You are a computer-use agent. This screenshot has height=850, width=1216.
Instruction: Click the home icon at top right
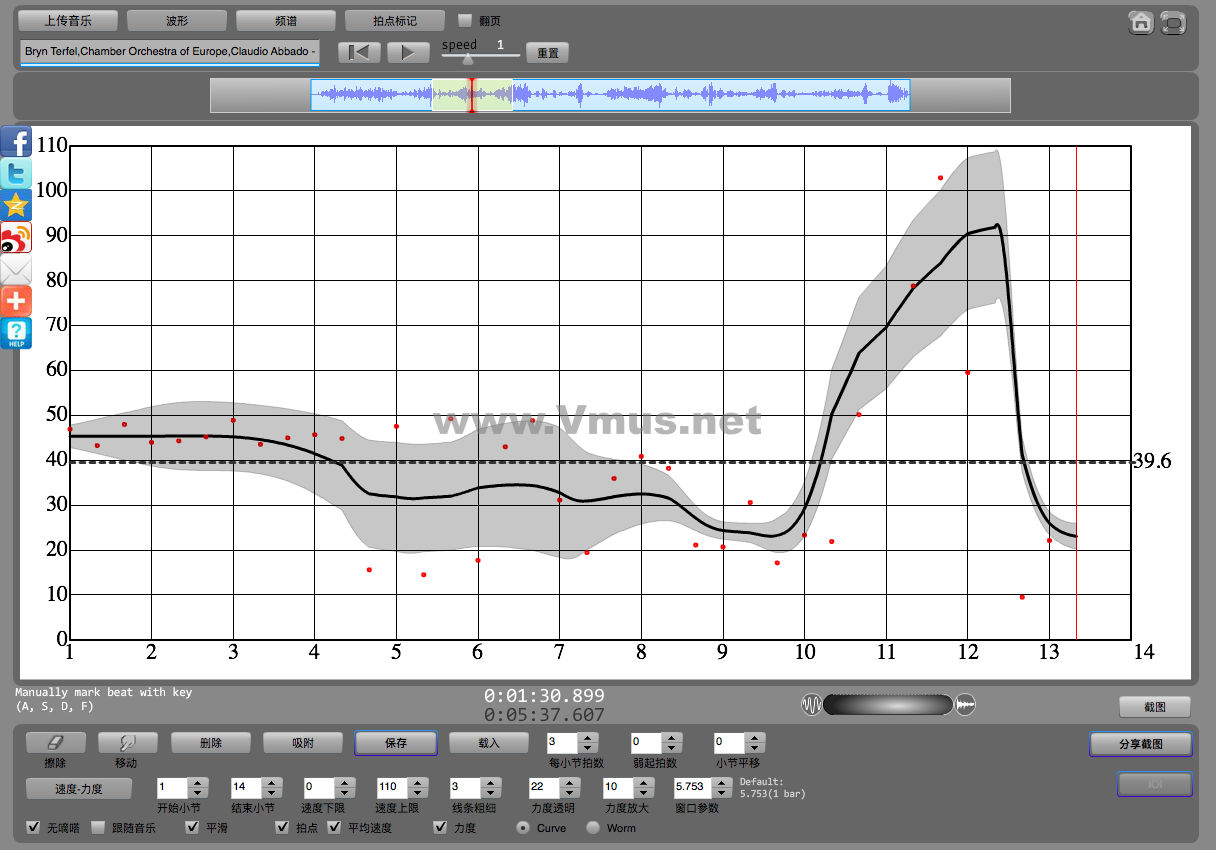(1140, 23)
